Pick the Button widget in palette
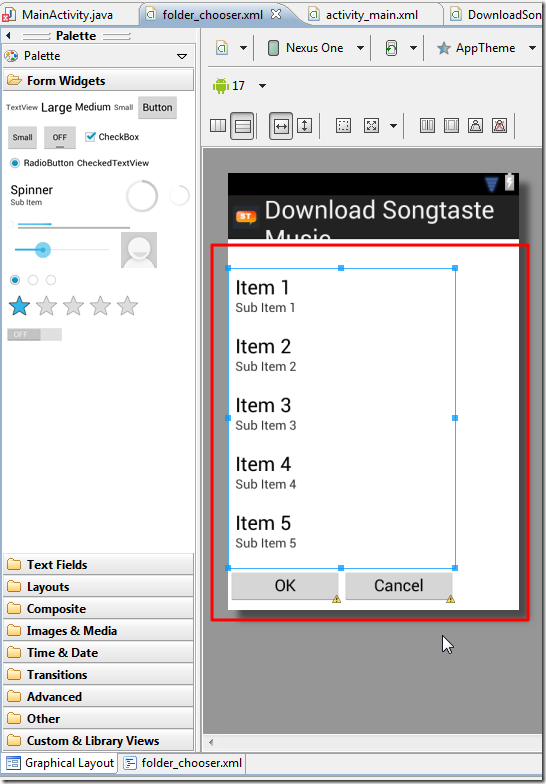546x784 pixels. 158,108
